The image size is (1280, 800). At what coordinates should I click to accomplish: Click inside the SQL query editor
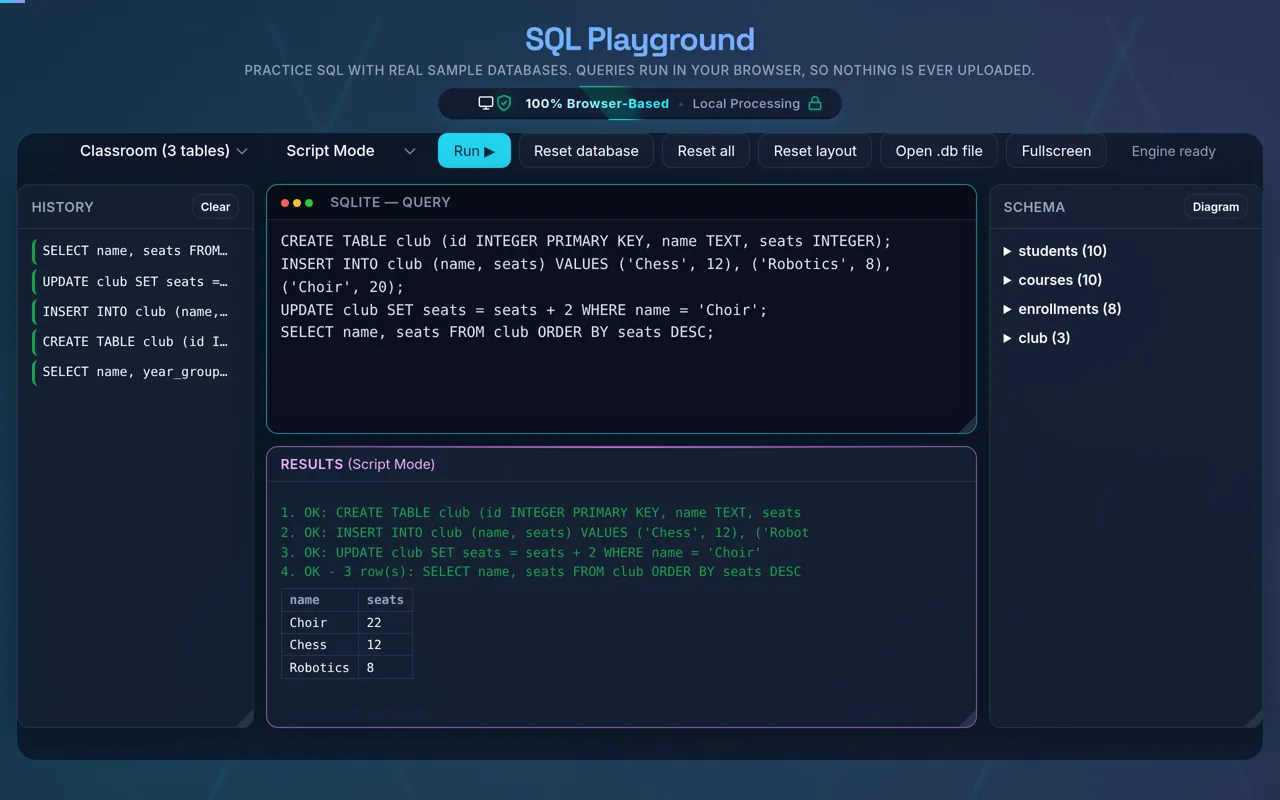(621, 326)
